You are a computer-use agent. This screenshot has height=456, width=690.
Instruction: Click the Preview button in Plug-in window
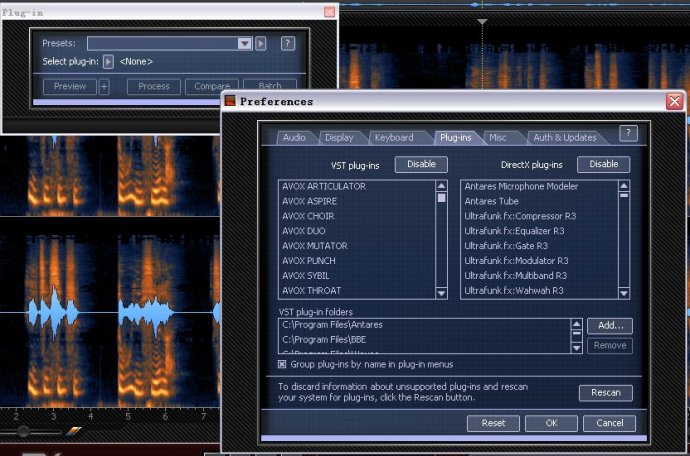click(70, 87)
